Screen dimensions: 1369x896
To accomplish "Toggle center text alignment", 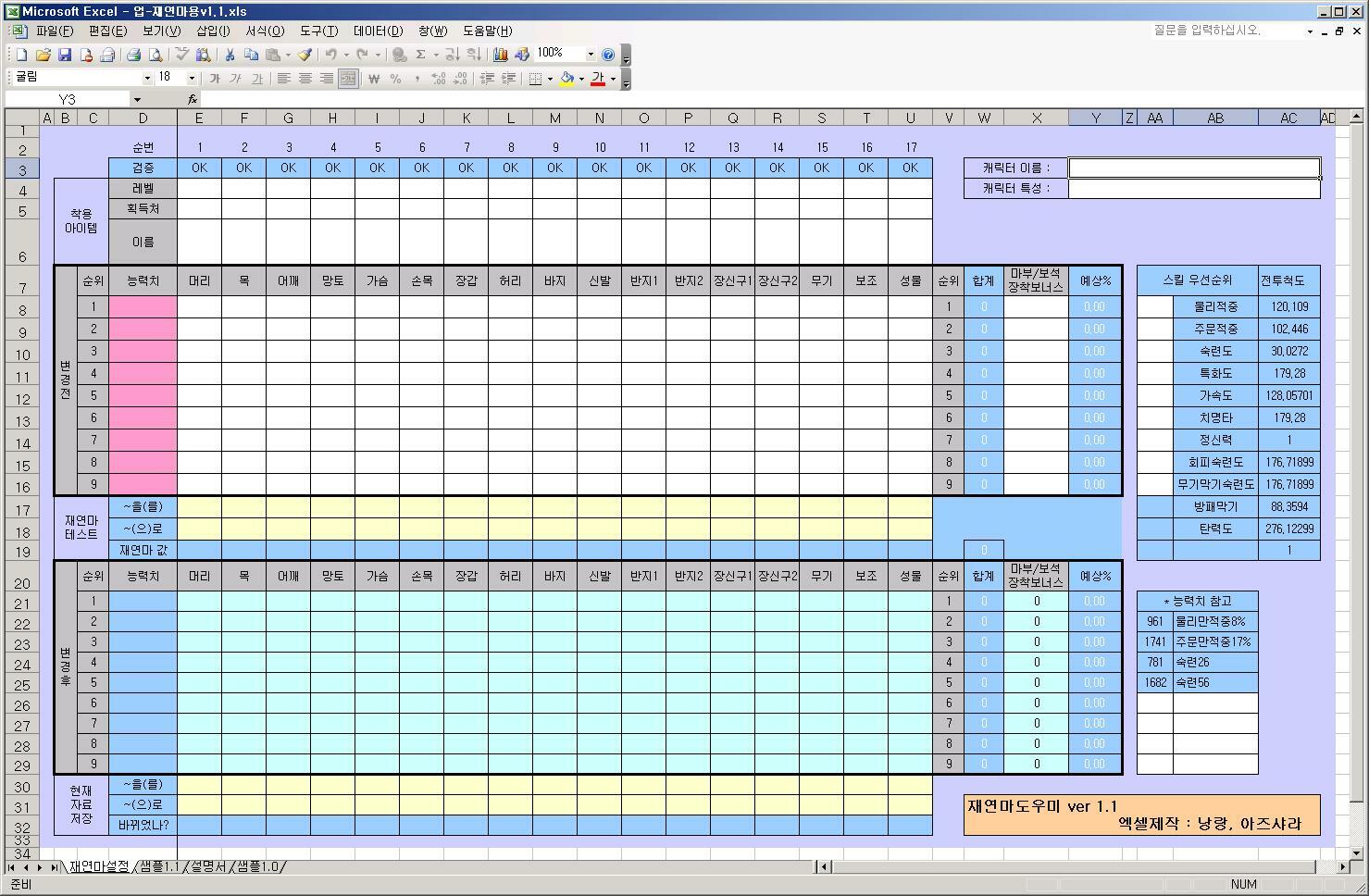I will point(305,79).
